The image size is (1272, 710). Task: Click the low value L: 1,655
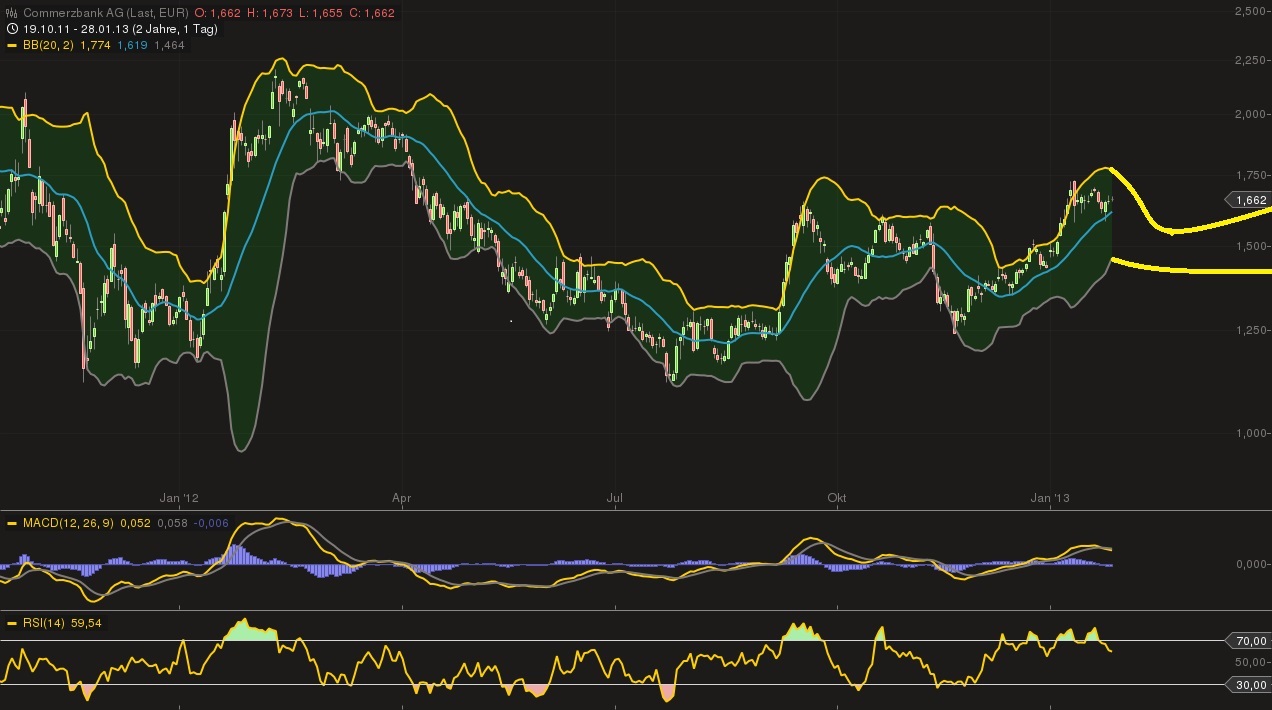click(322, 13)
